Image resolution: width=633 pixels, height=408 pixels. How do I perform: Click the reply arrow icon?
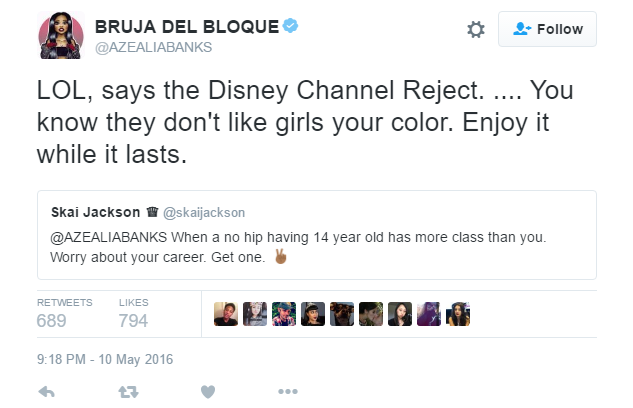(46, 391)
